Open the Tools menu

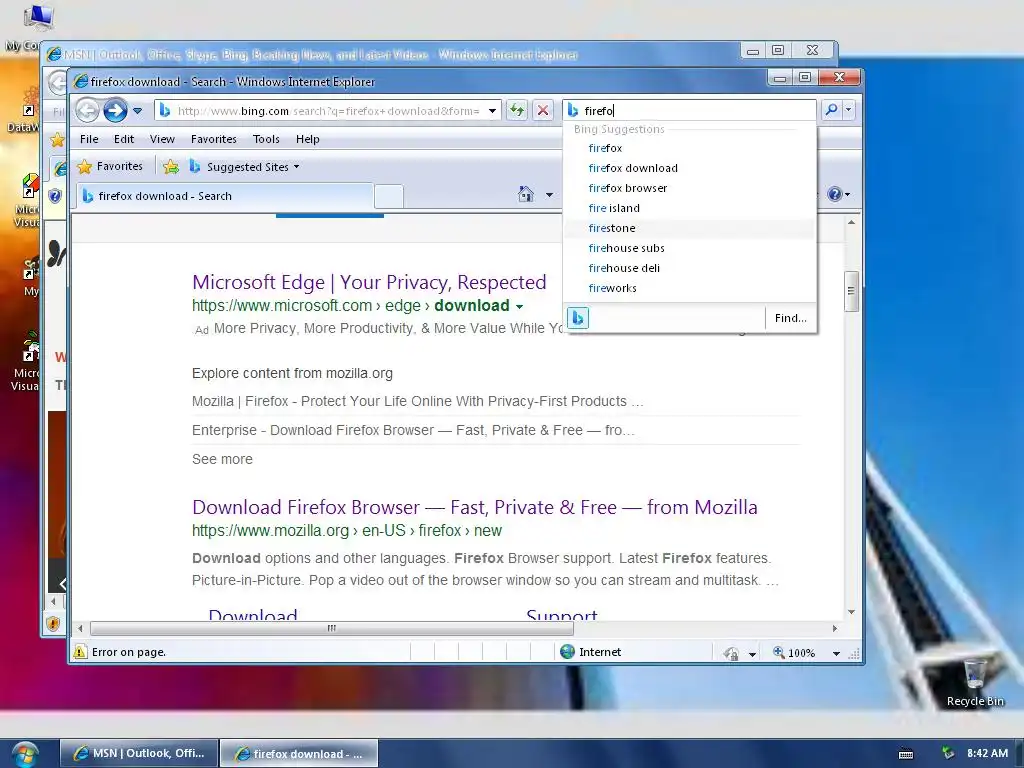tap(266, 139)
